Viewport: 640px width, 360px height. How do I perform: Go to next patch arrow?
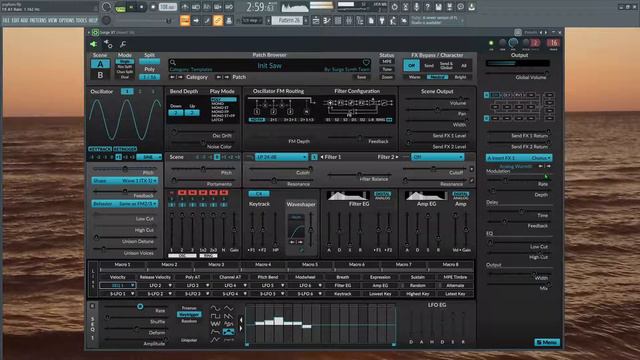click(227, 77)
